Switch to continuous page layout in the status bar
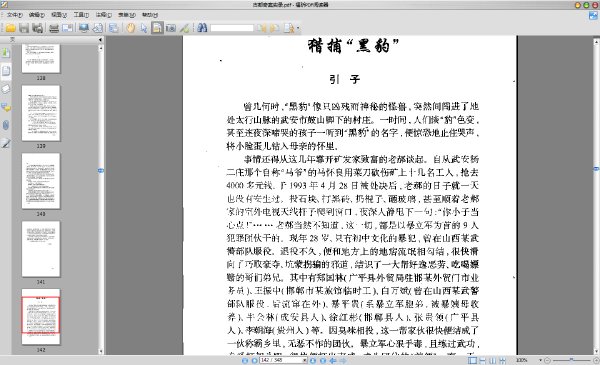 pos(483,360)
